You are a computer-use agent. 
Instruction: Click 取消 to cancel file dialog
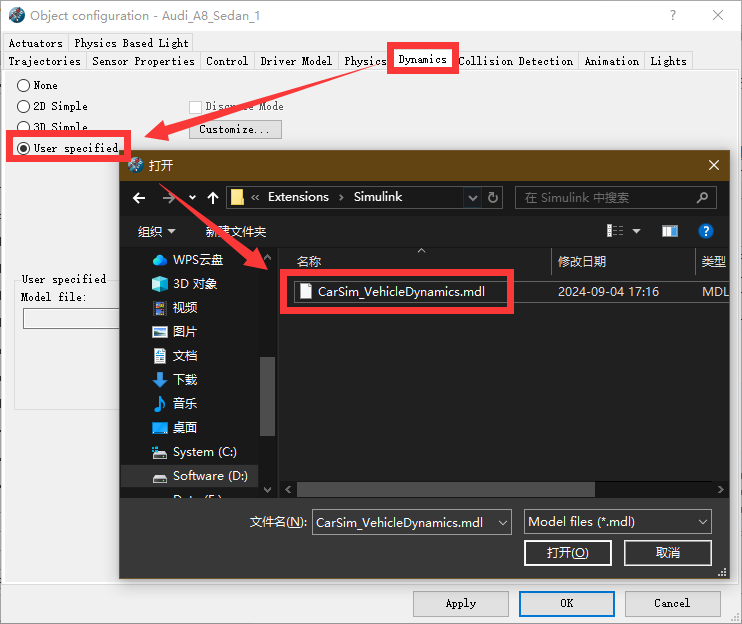(x=668, y=553)
